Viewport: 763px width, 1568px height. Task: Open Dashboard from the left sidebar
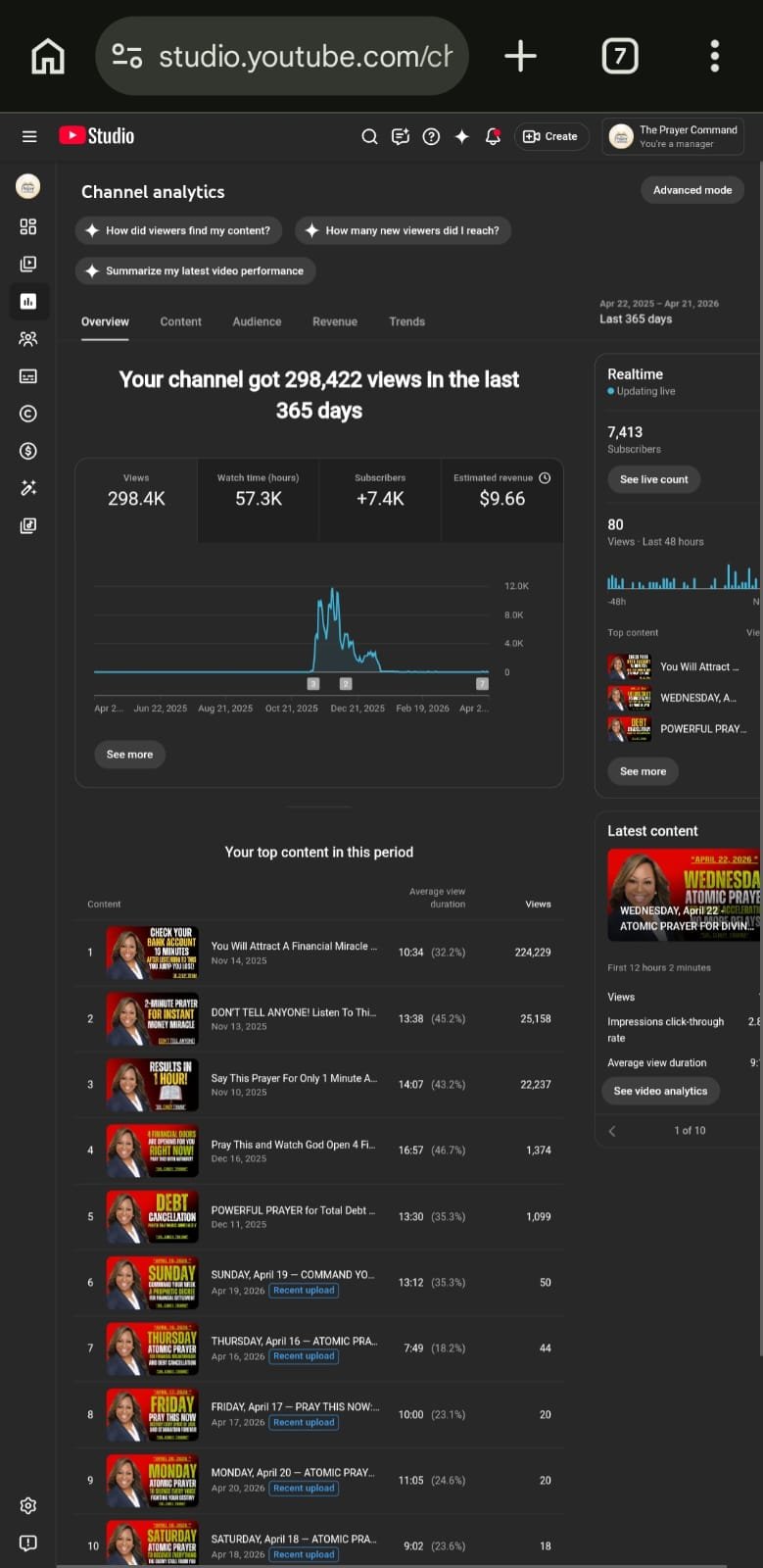(28, 226)
